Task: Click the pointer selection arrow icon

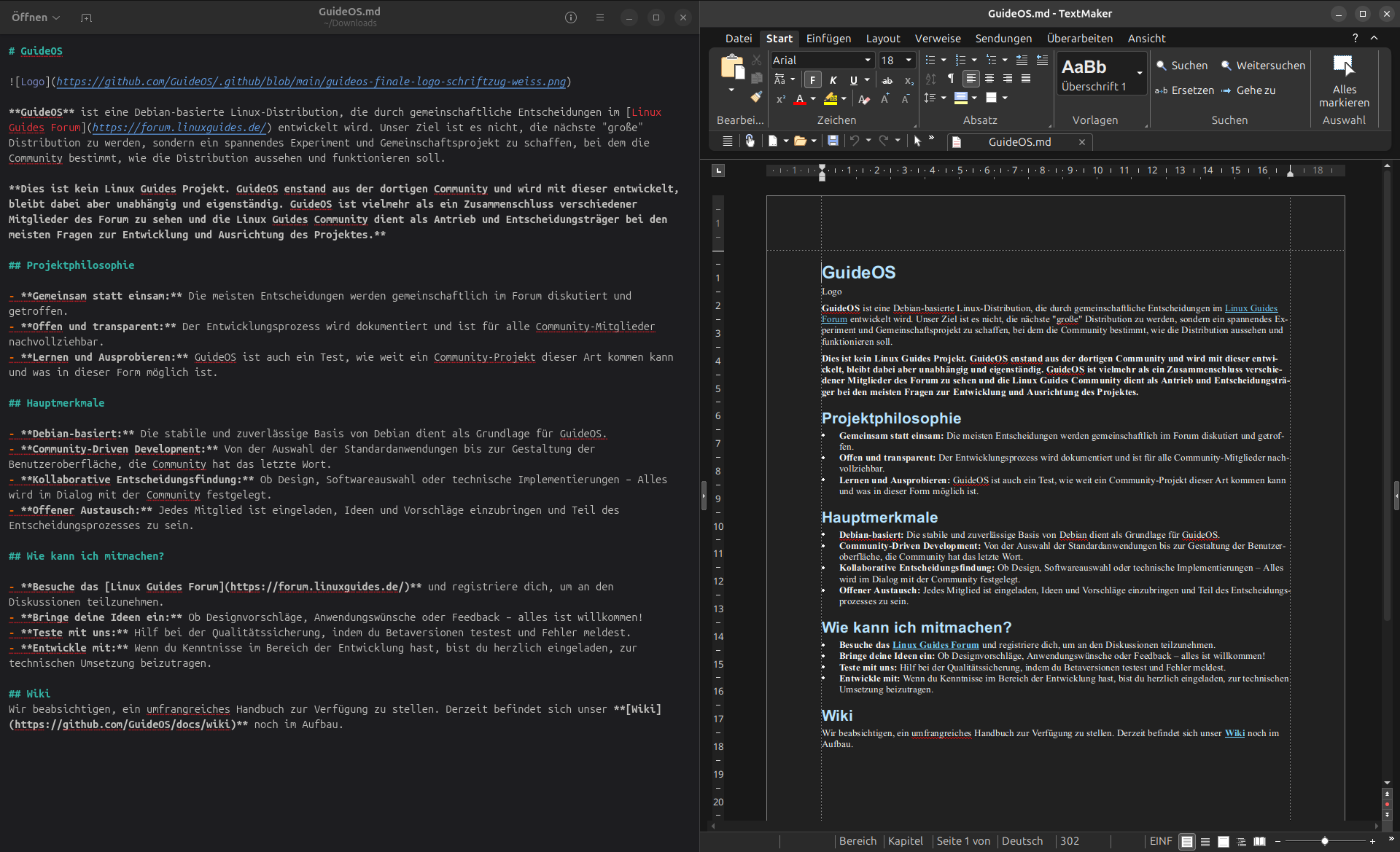Action: point(917,141)
